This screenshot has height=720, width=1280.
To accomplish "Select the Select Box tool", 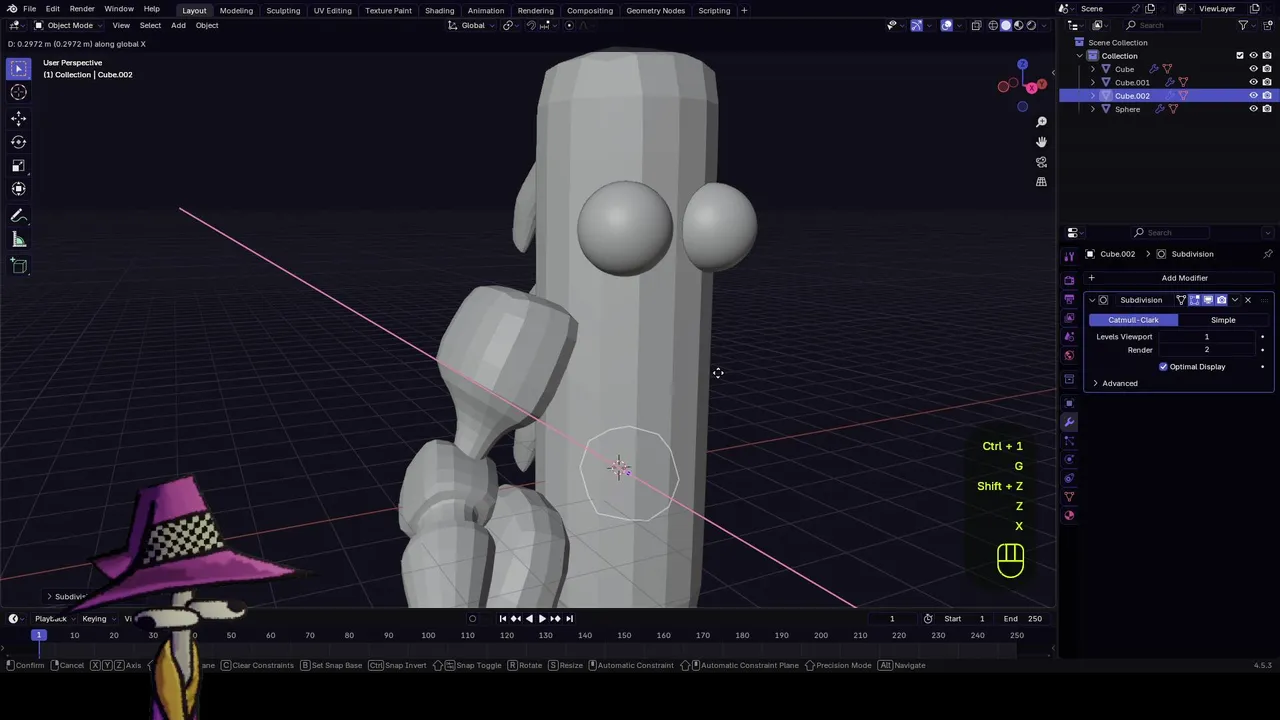I will 18,69.
